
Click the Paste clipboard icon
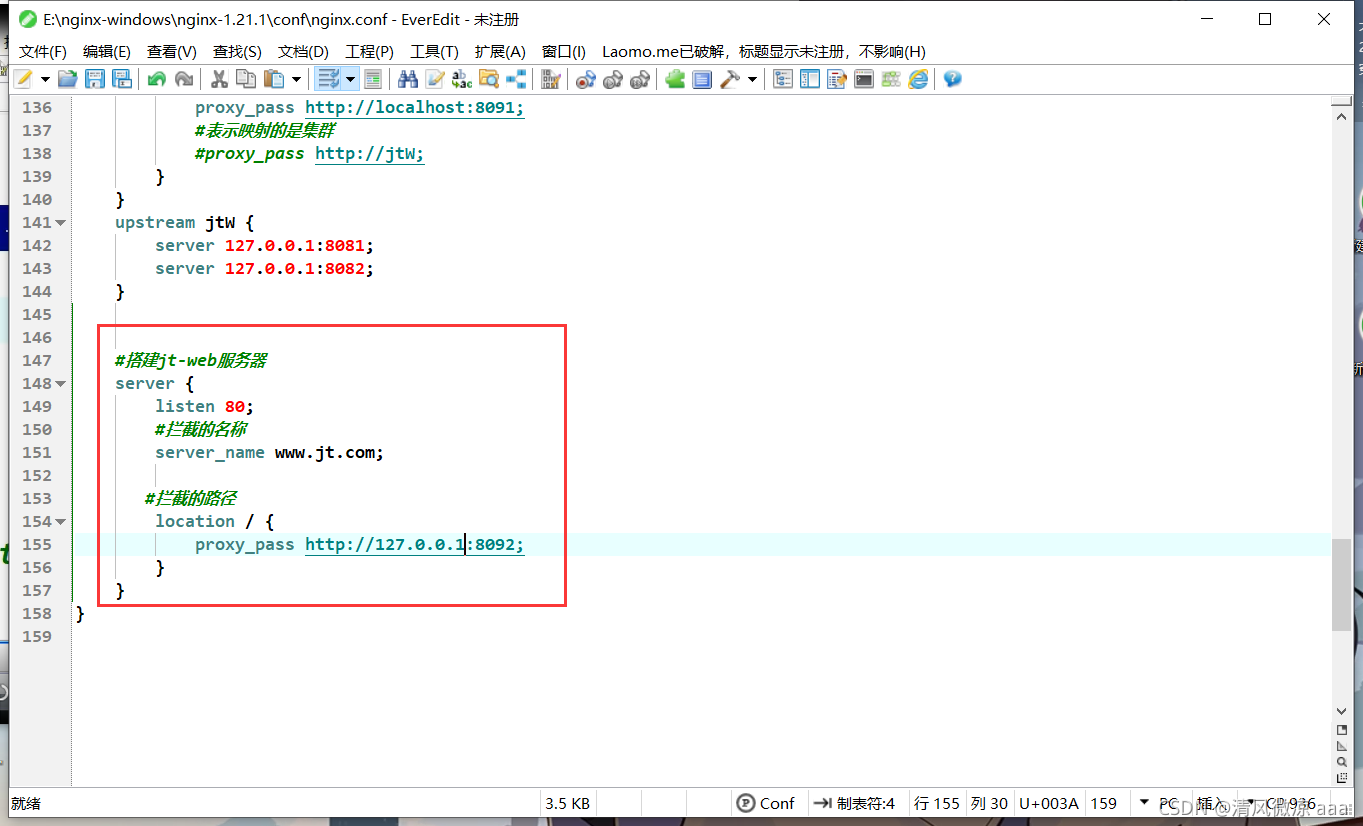[x=273, y=79]
